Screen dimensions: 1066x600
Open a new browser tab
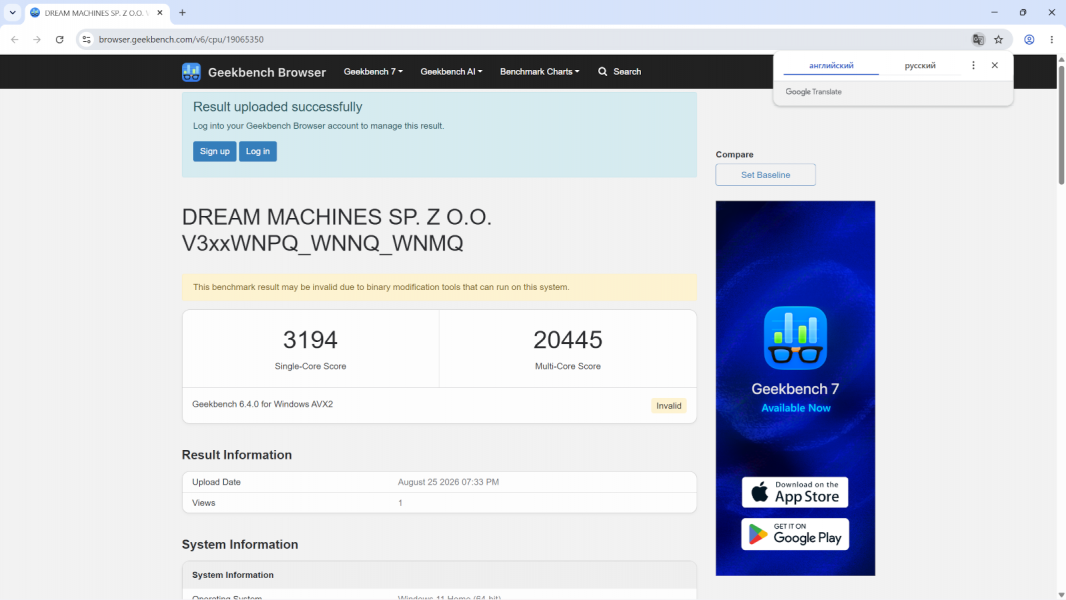point(182,12)
